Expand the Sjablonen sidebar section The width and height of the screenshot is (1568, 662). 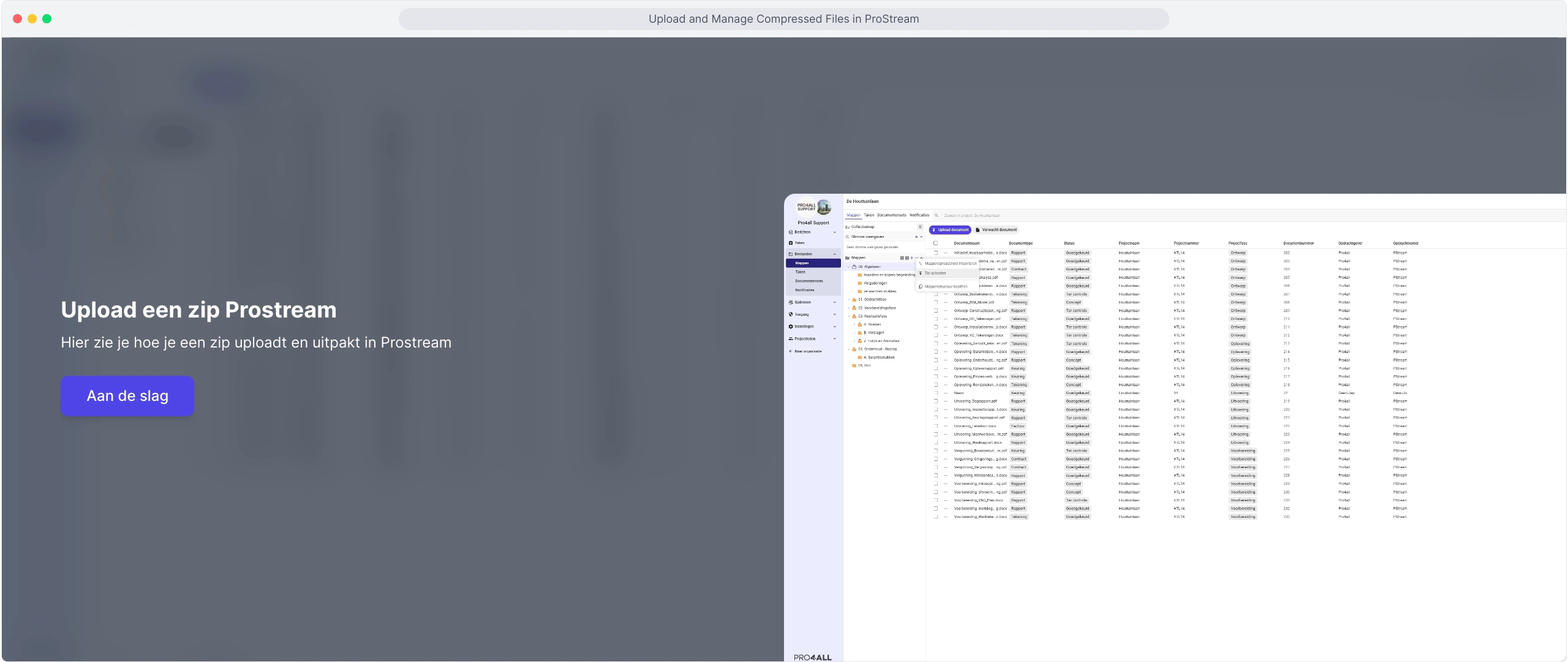pyautogui.click(x=834, y=302)
